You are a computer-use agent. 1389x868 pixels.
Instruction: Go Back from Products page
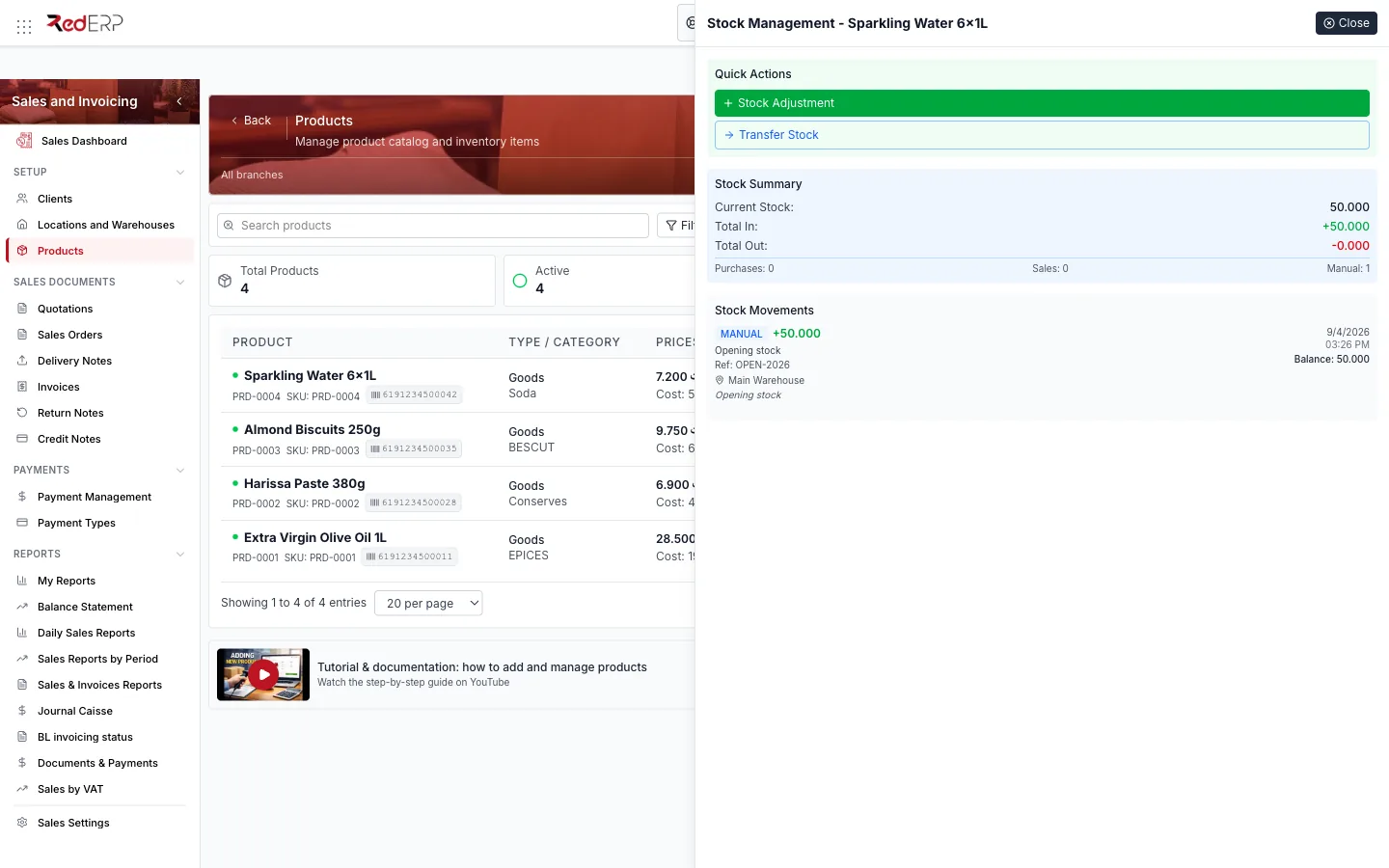coord(251,121)
